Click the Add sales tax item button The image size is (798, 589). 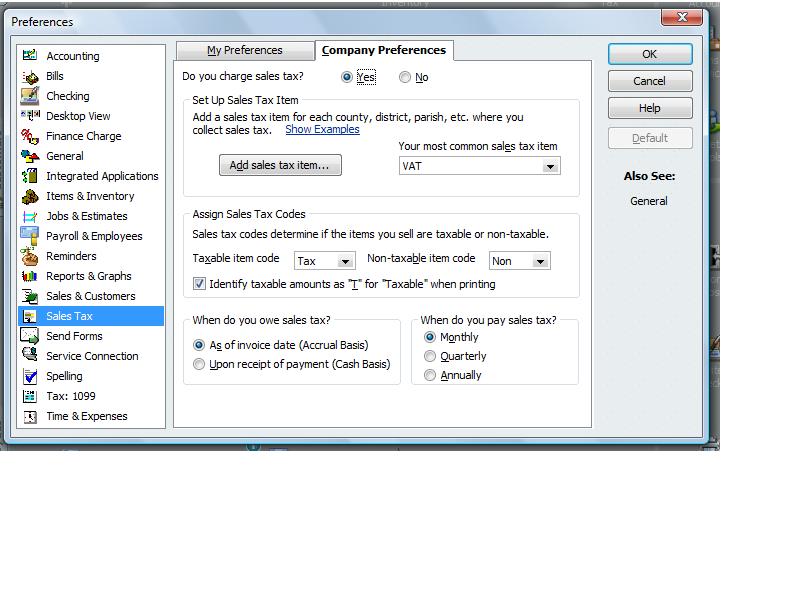(280, 165)
